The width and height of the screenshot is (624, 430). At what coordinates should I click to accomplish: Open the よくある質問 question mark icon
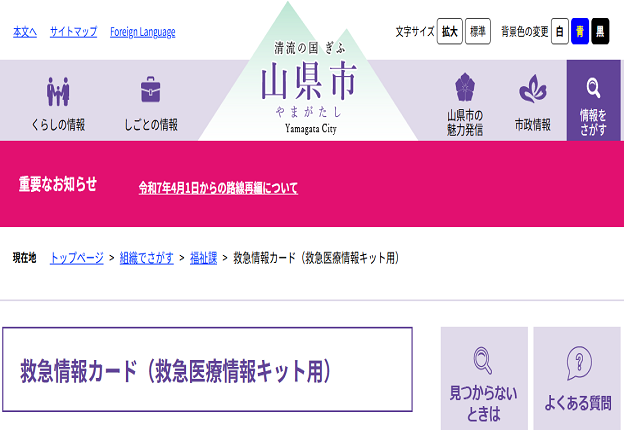[578, 361]
